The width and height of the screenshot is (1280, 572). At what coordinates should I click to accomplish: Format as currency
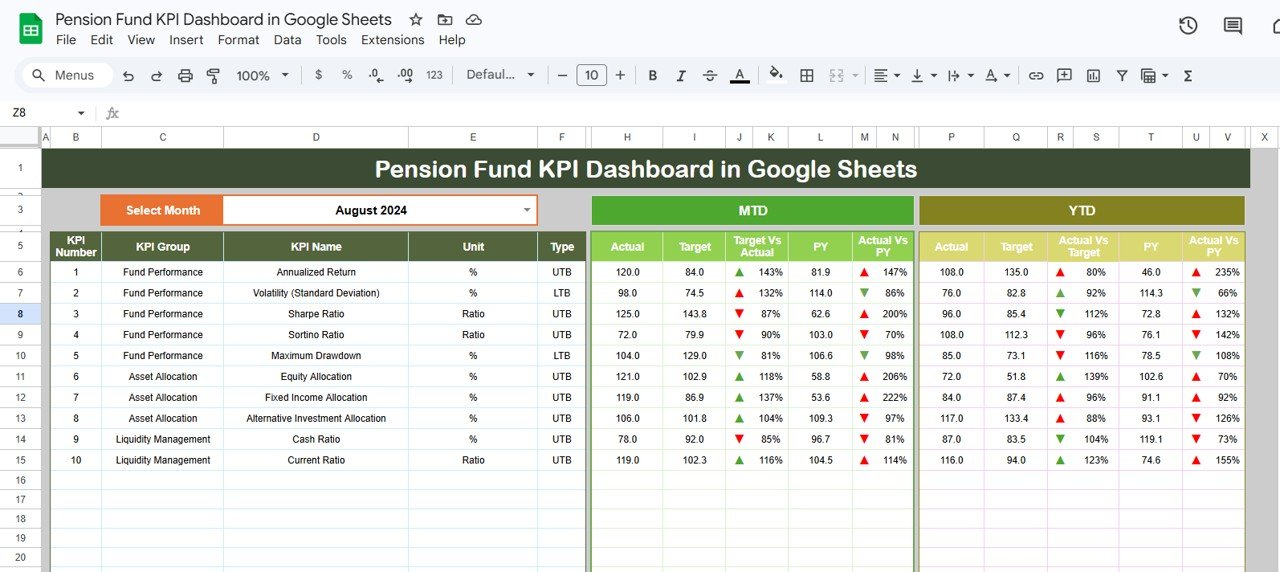tap(318, 75)
